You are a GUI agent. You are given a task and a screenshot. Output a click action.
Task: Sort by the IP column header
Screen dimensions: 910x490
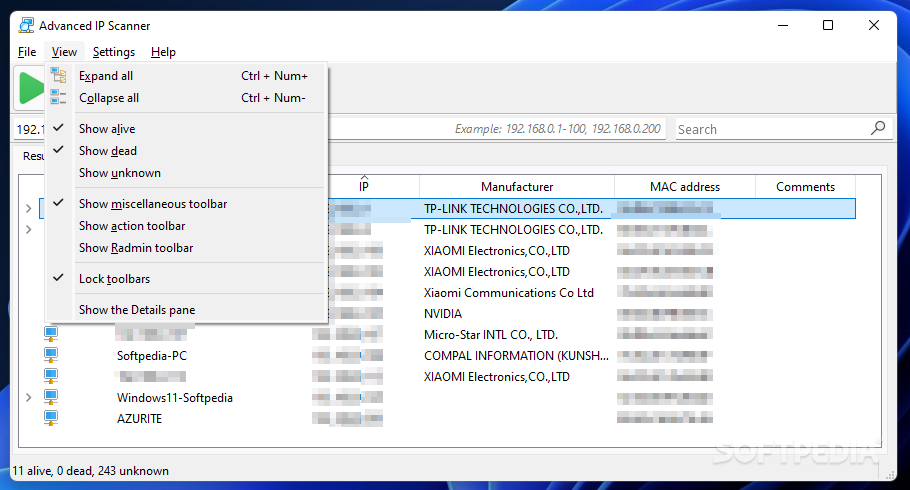[x=364, y=186]
